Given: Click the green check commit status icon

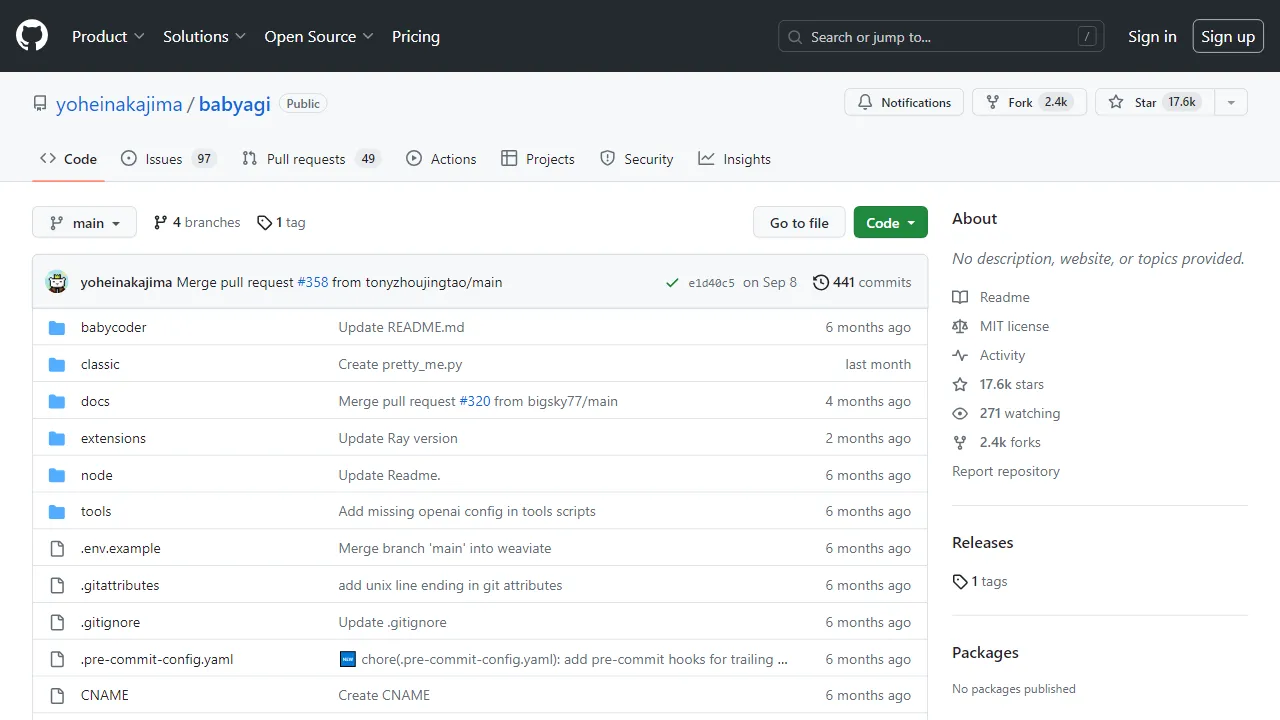Looking at the screenshot, I should (672, 283).
